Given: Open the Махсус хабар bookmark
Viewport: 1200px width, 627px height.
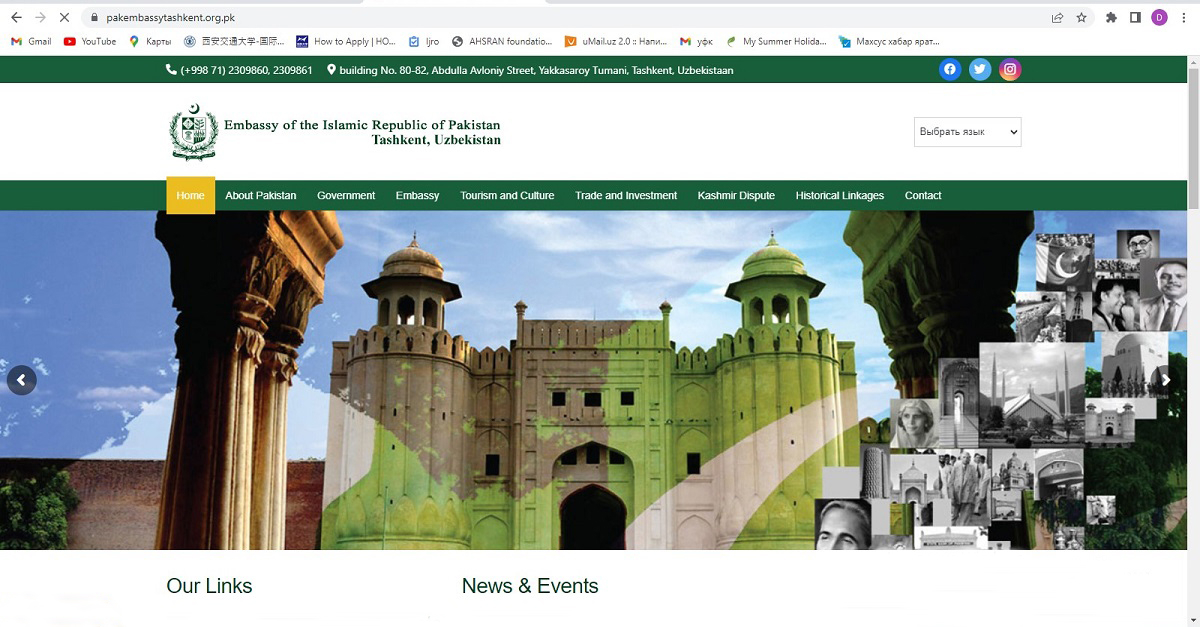Looking at the screenshot, I should 890,41.
